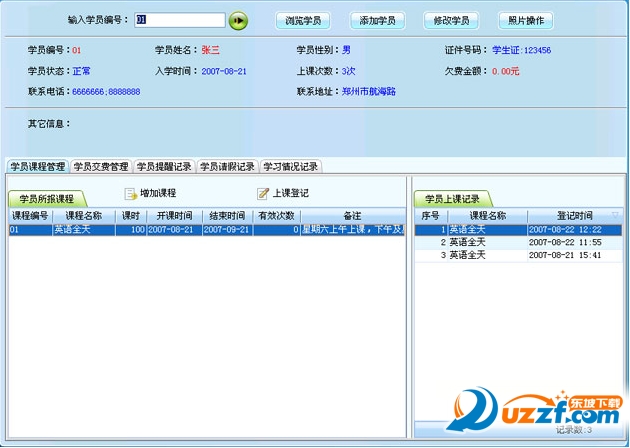This screenshot has height=448, width=630.
Task: Click the Add Course (增加课程) icon
Action: point(131,194)
